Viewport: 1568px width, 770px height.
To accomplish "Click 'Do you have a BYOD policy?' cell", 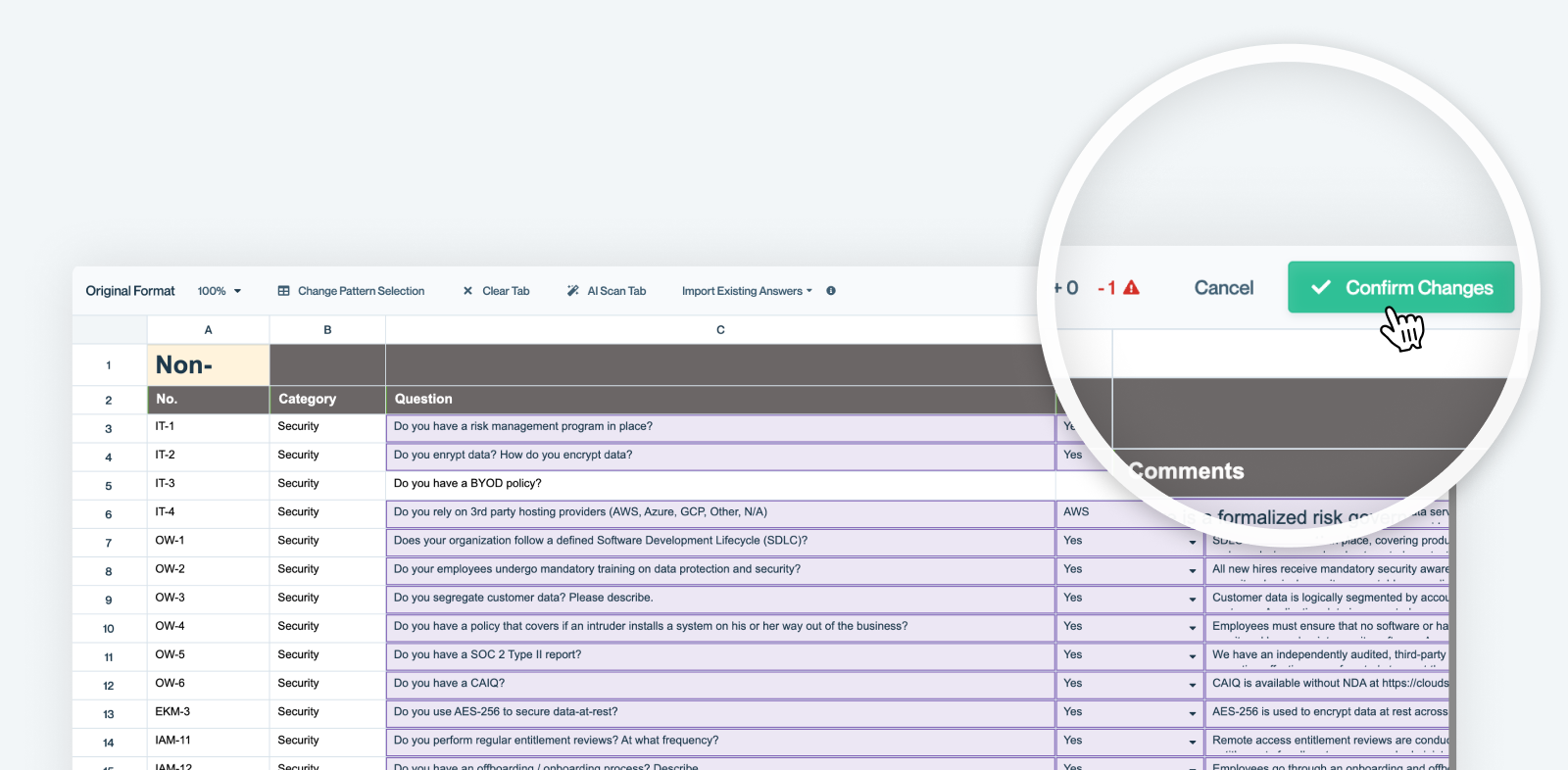I will (x=720, y=484).
